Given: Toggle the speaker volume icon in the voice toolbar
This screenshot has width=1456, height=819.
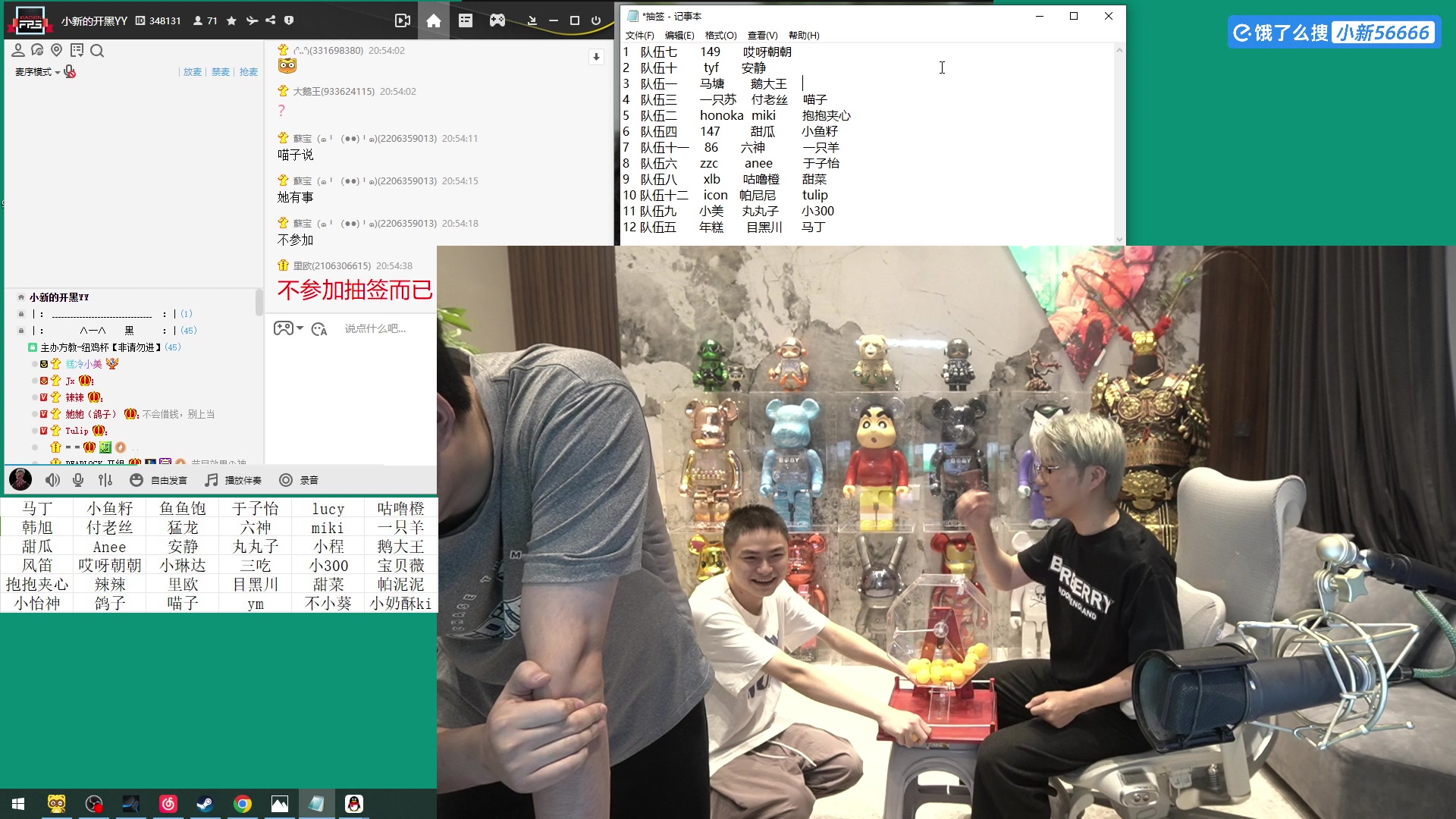Looking at the screenshot, I should pos(52,479).
